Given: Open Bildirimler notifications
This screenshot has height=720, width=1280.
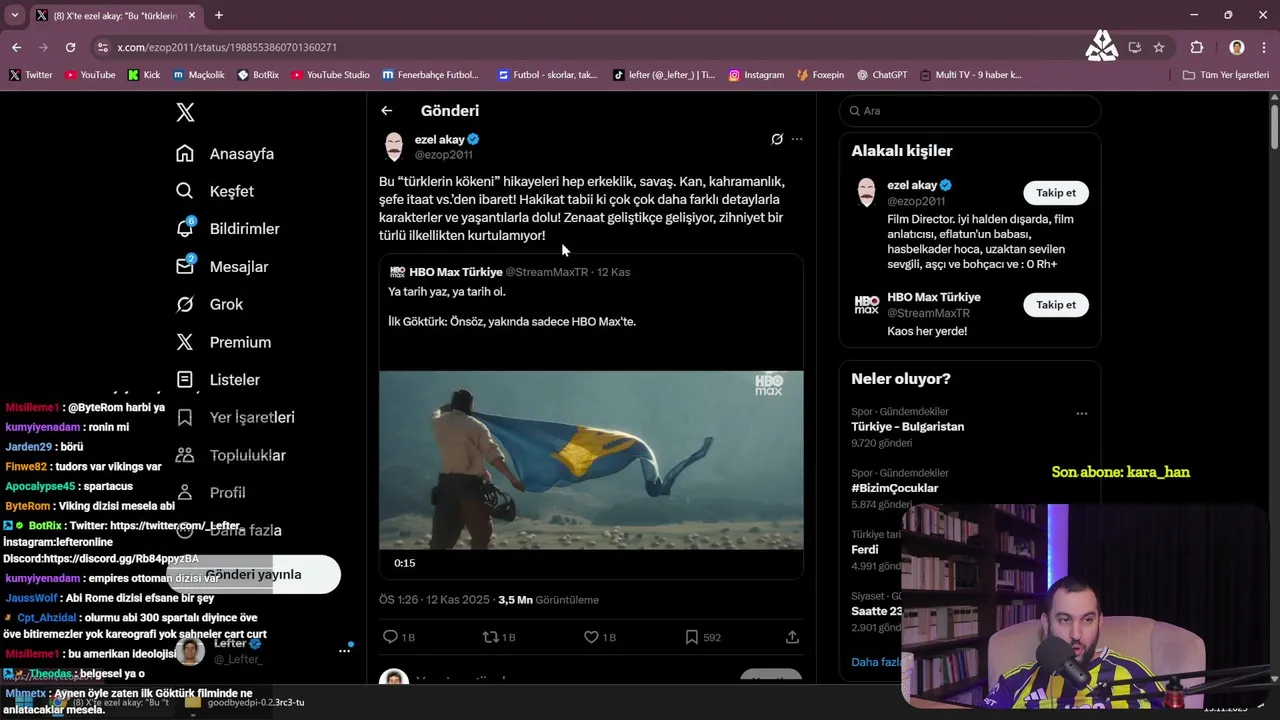Looking at the screenshot, I should (228, 229).
